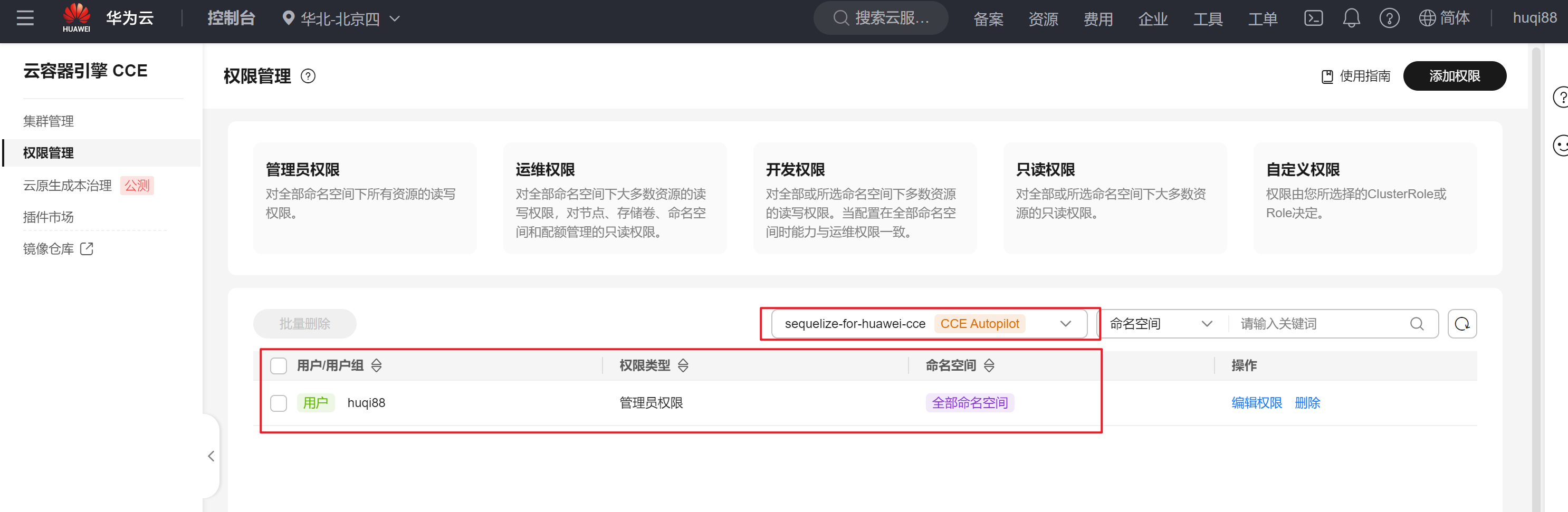The height and width of the screenshot is (512, 1568).
Task: Check the huqi88 row checkbox
Action: click(x=278, y=403)
